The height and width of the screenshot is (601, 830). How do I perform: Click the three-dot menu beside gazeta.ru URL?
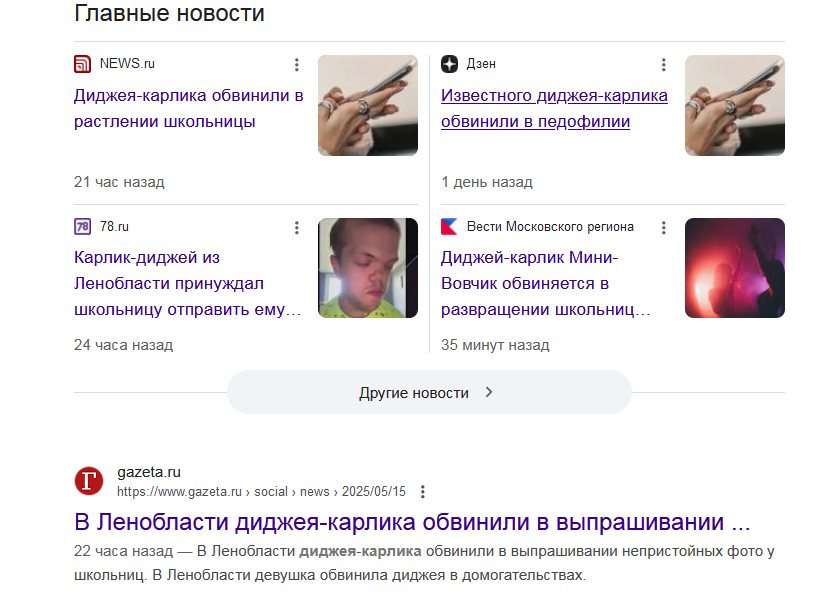tap(422, 492)
